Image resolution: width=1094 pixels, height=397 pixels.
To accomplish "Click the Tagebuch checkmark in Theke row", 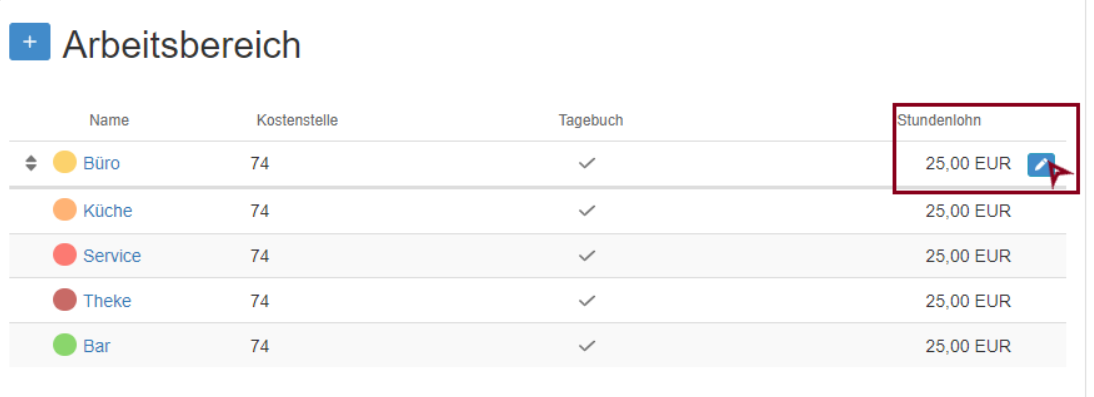I will pos(587,301).
